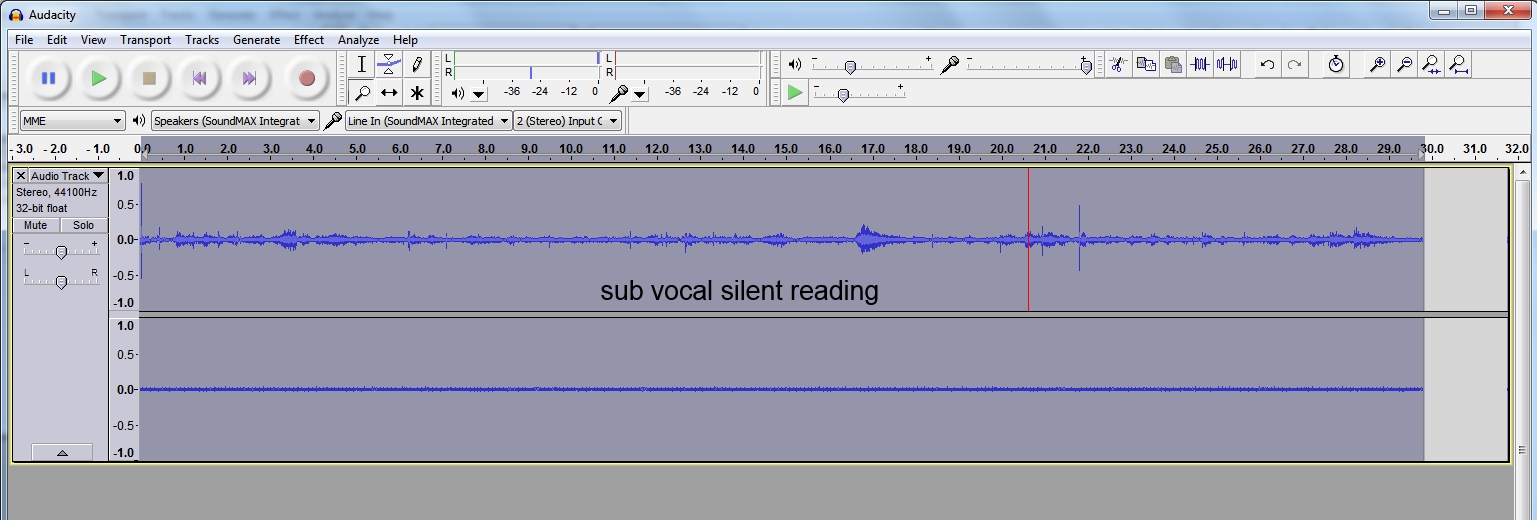Viewport: 1537px width, 520px height.
Task: Click the Silence audio icon
Action: (x=1227, y=65)
